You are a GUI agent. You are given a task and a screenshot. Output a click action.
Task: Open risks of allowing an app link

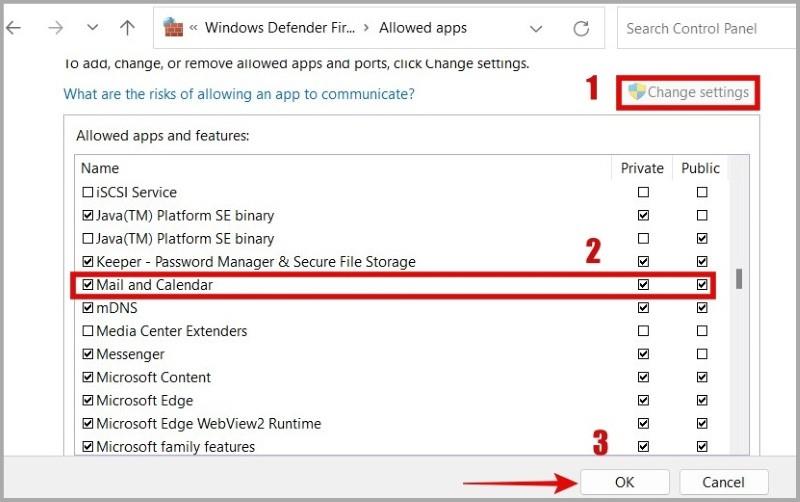239,94
